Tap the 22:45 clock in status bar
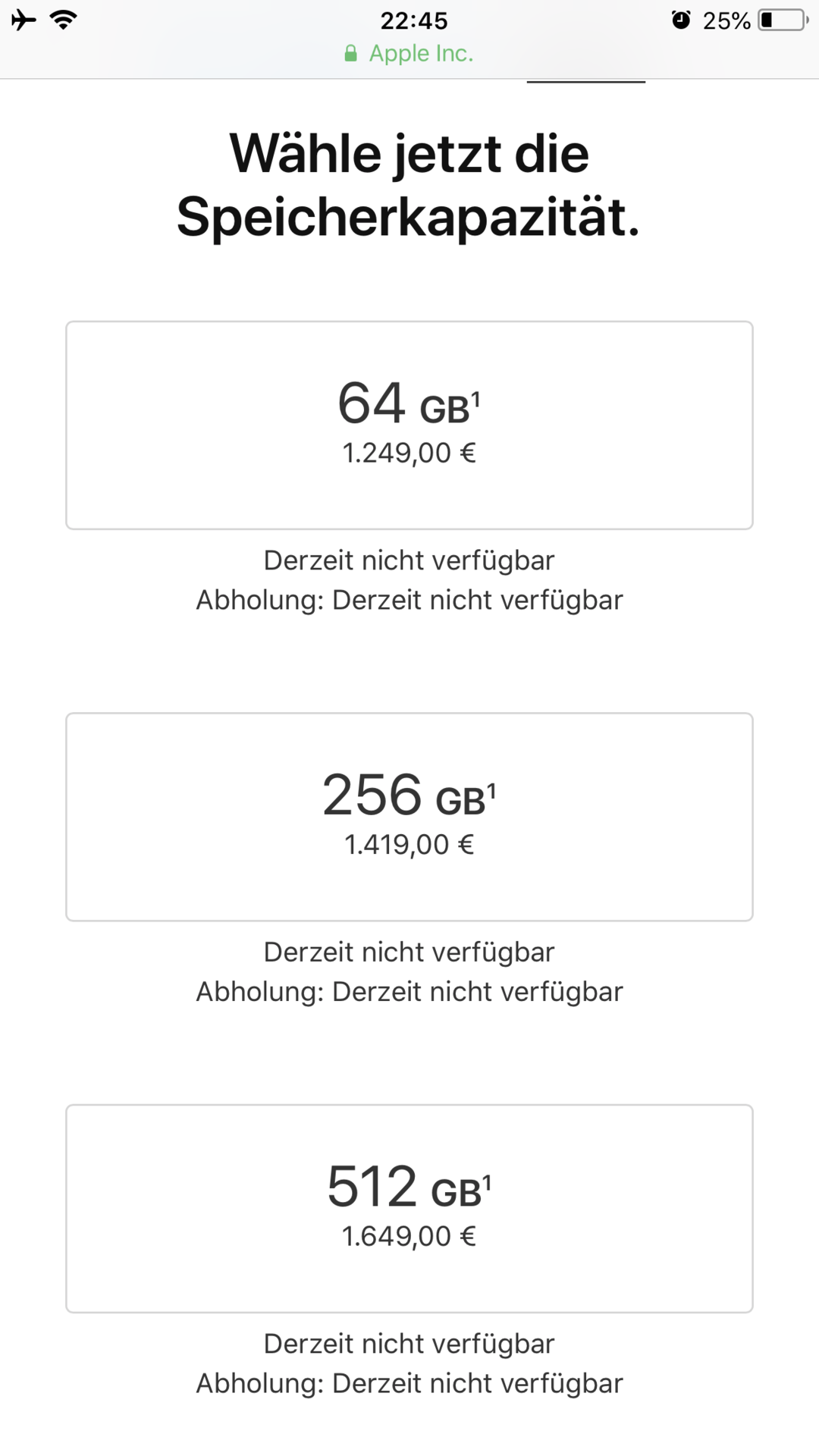Screen dimensions: 819x1456 [x=414, y=20]
